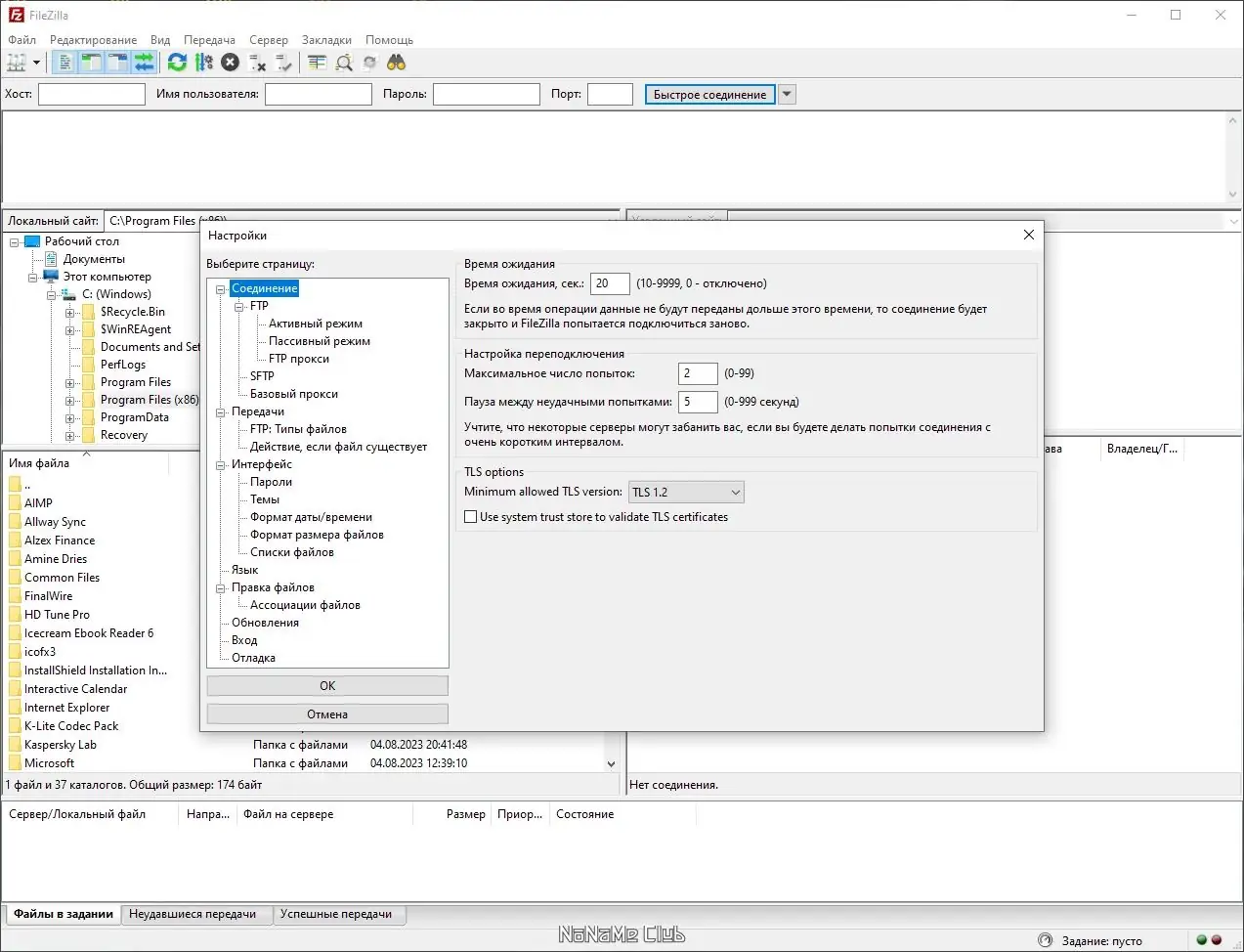Open the Вид menu
Viewport: 1244px width, 952px height.
pos(160,40)
